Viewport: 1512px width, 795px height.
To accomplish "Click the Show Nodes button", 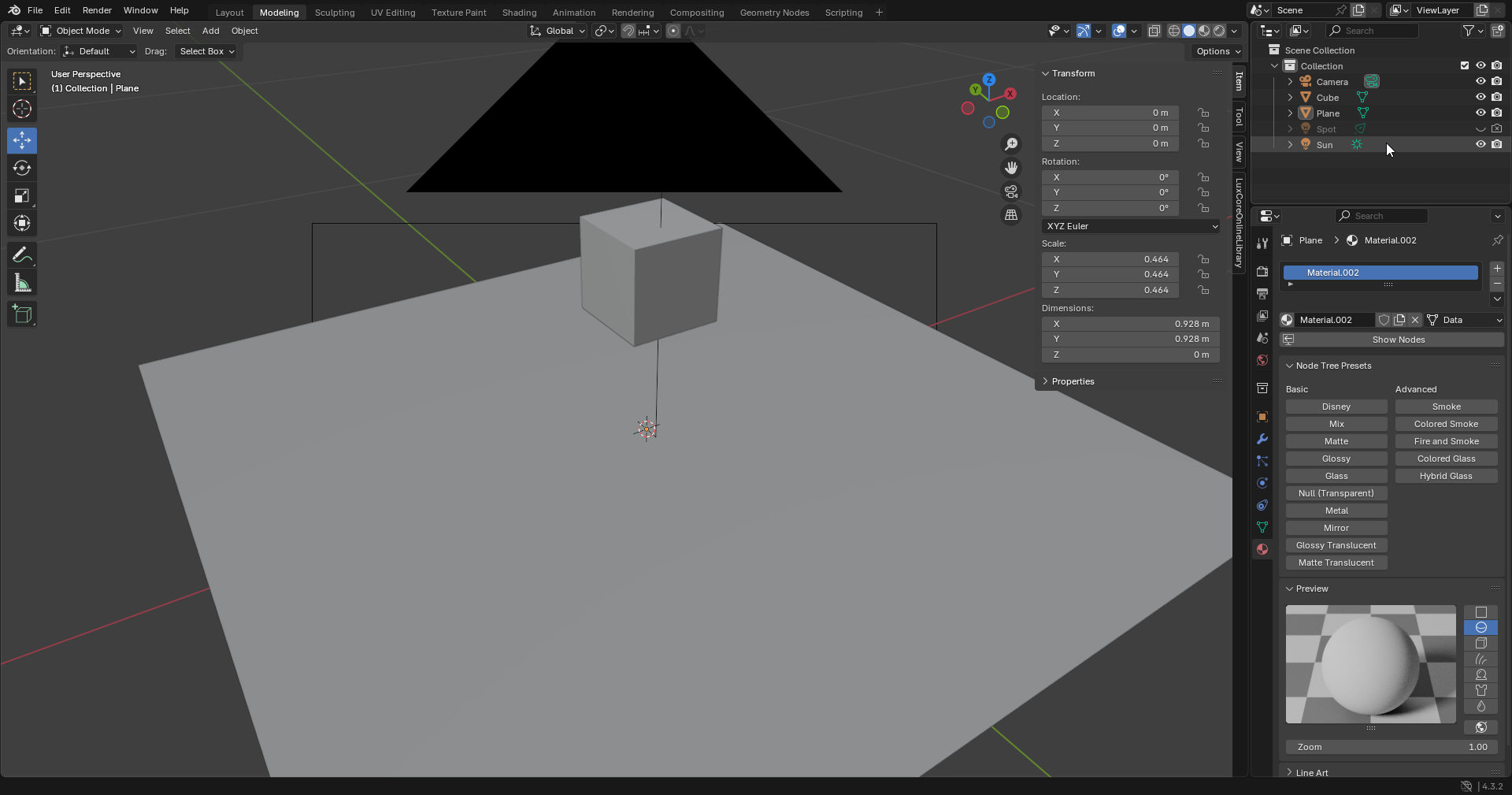I will 1398,340.
